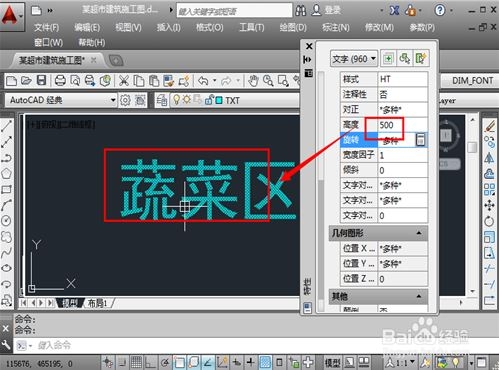Toggle layer on/off lightbulb icon

[x=176, y=99]
